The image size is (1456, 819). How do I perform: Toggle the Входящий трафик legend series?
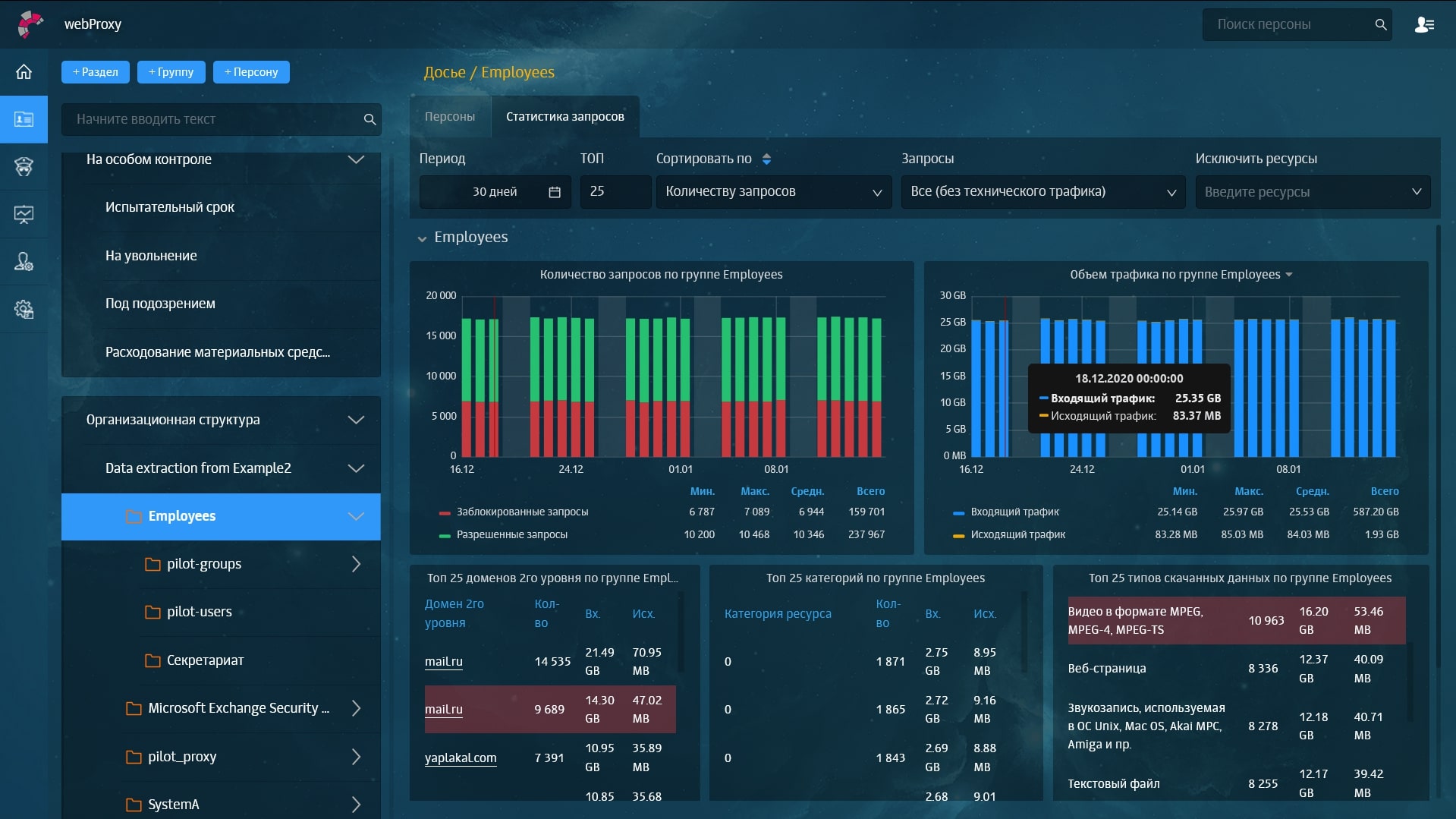1014,512
